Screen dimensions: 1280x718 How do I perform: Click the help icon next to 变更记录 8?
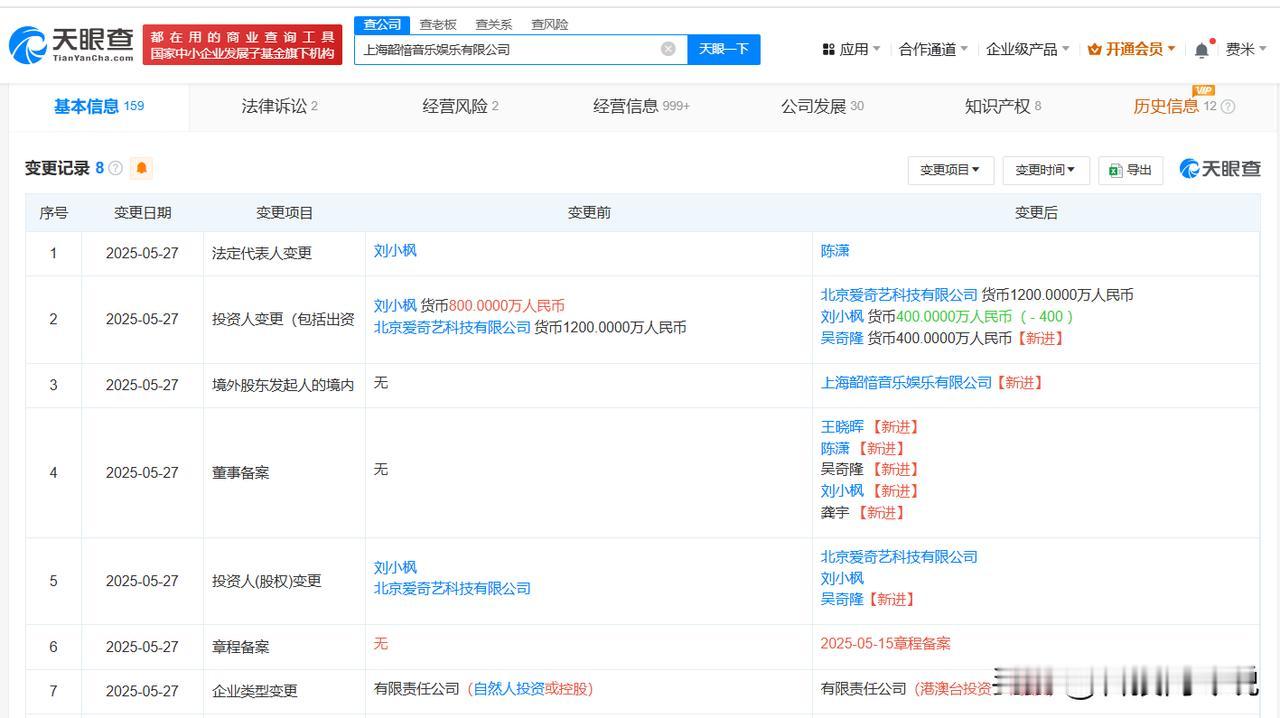pos(115,168)
